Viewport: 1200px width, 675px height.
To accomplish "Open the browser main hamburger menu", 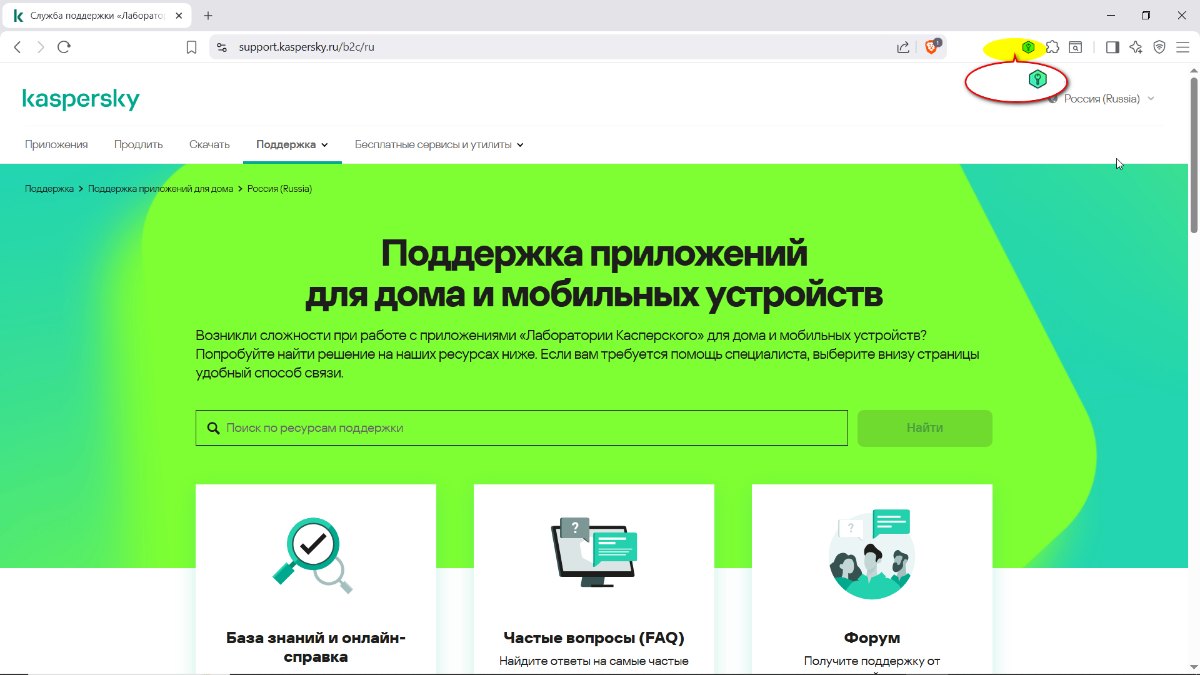I will [x=1183, y=47].
